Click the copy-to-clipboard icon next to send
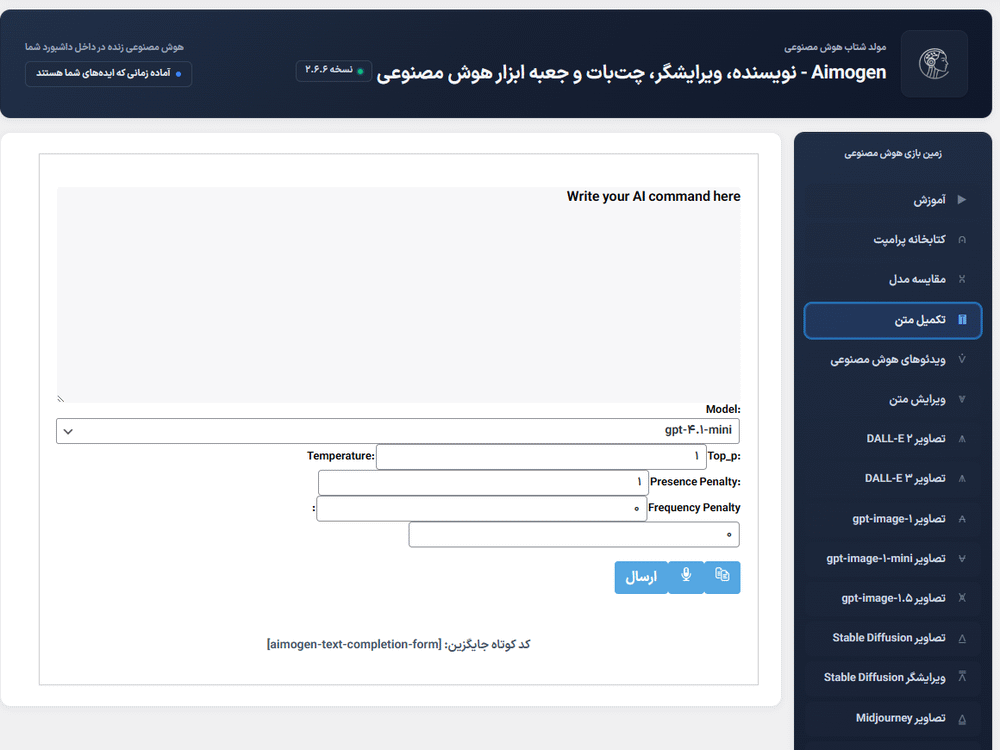Viewport: 1000px width, 750px height. click(722, 577)
